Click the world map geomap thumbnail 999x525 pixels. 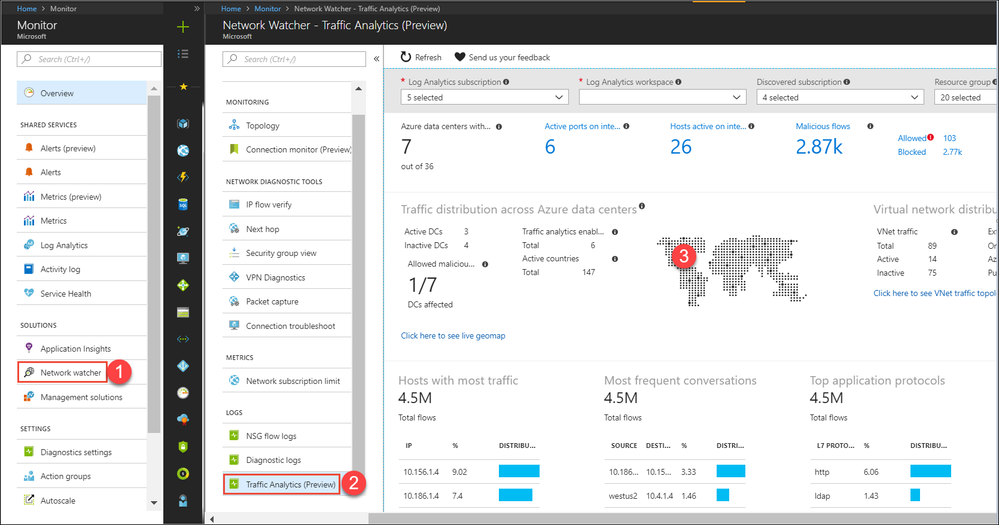731,270
